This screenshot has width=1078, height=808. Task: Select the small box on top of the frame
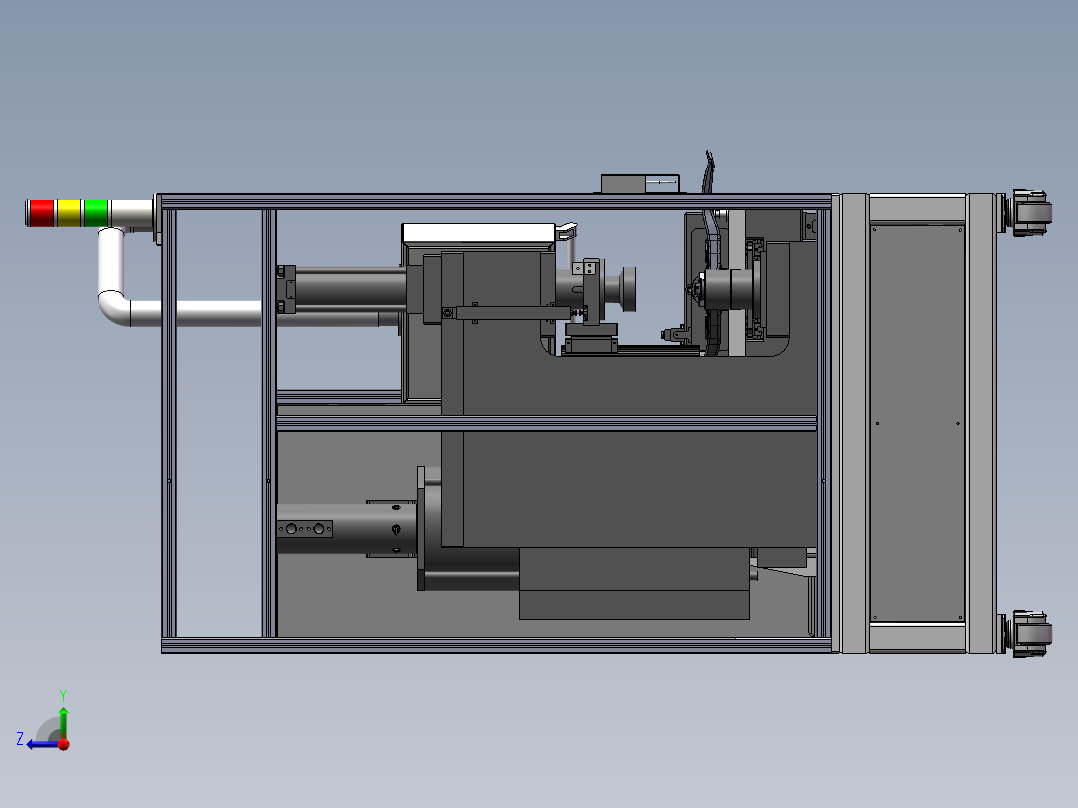coord(640,184)
